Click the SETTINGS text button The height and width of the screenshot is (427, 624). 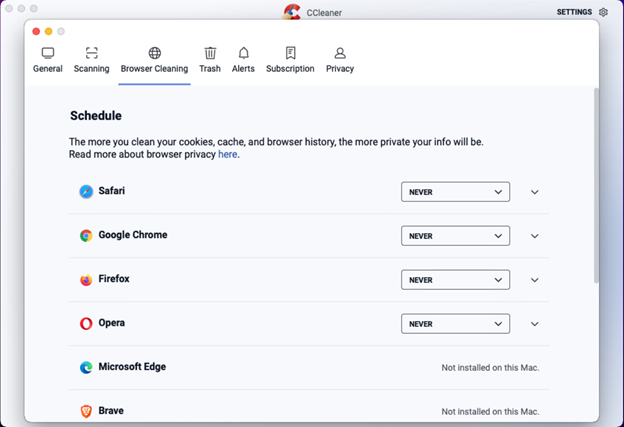(574, 12)
